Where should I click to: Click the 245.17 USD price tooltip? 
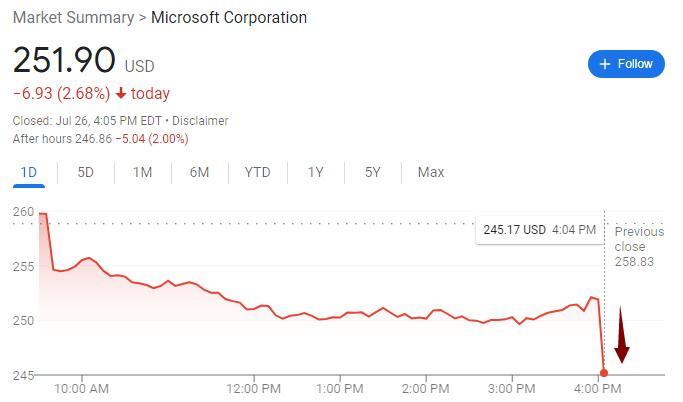tap(540, 230)
